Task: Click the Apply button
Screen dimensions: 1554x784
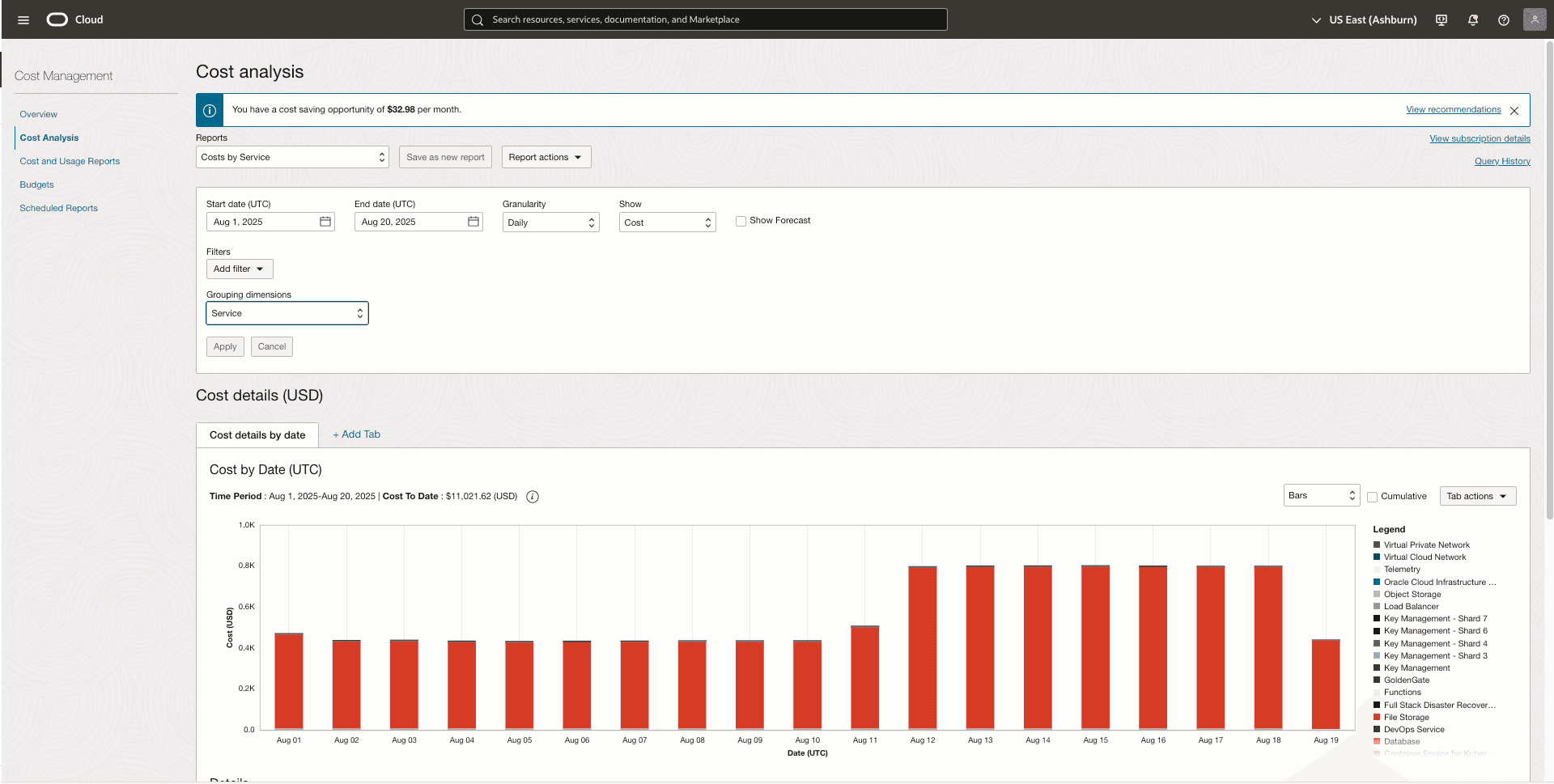Action: pyautogui.click(x=224, y=346)
